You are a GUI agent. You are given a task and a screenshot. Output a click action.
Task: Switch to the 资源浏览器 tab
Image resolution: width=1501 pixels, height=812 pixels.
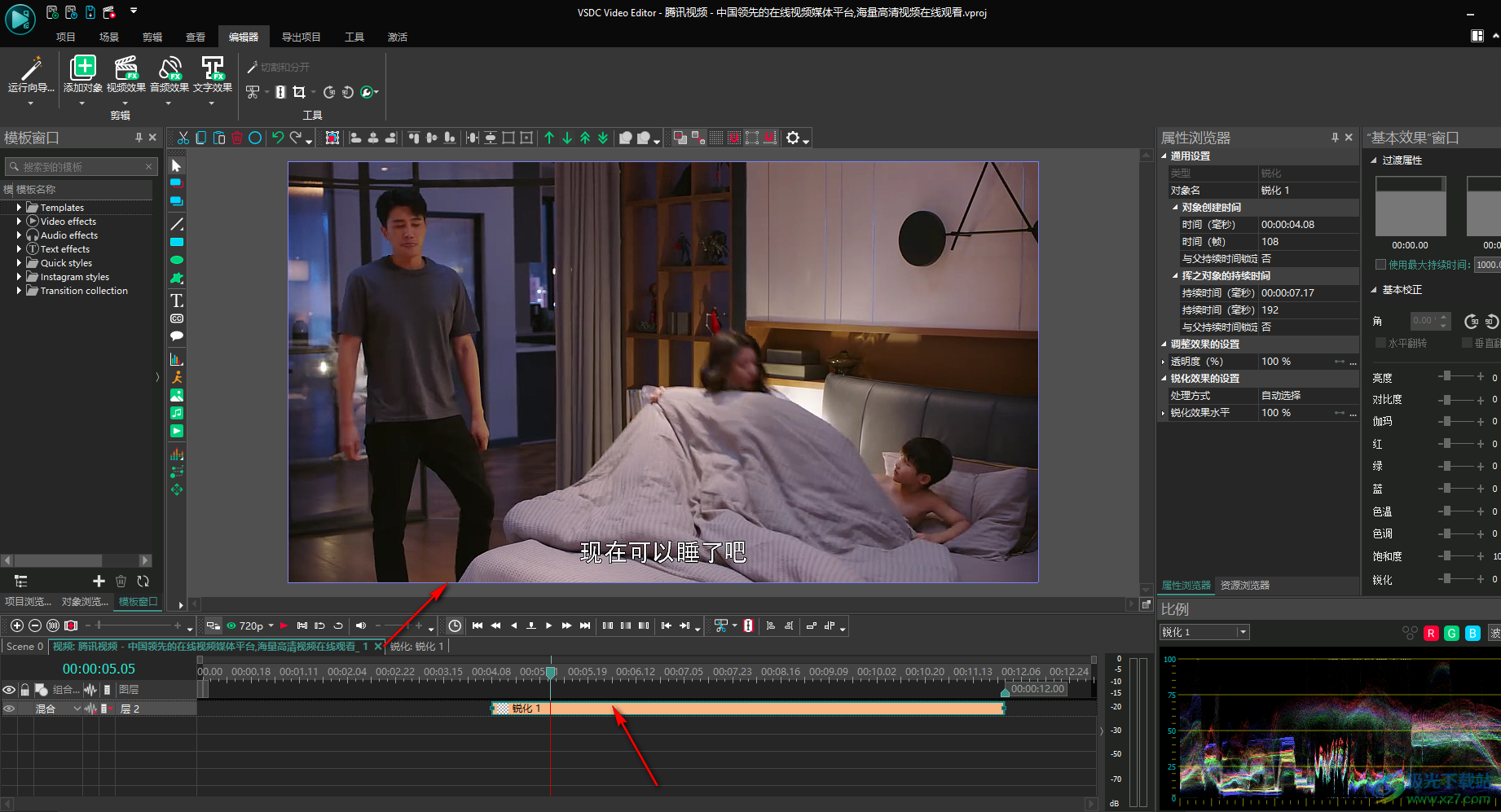tap(1244, 585)
